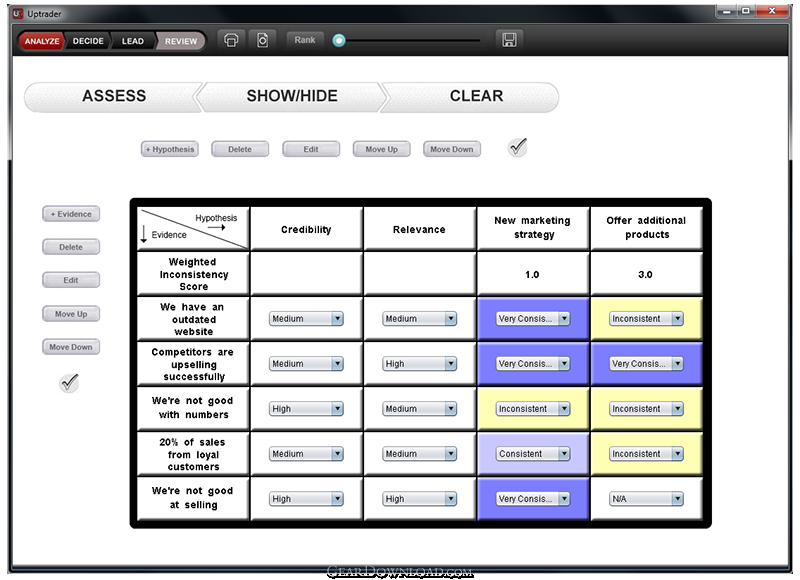This screenshot has height=580, width=800.
Task: Select the ASSESS step
Action: click(113, 96)
